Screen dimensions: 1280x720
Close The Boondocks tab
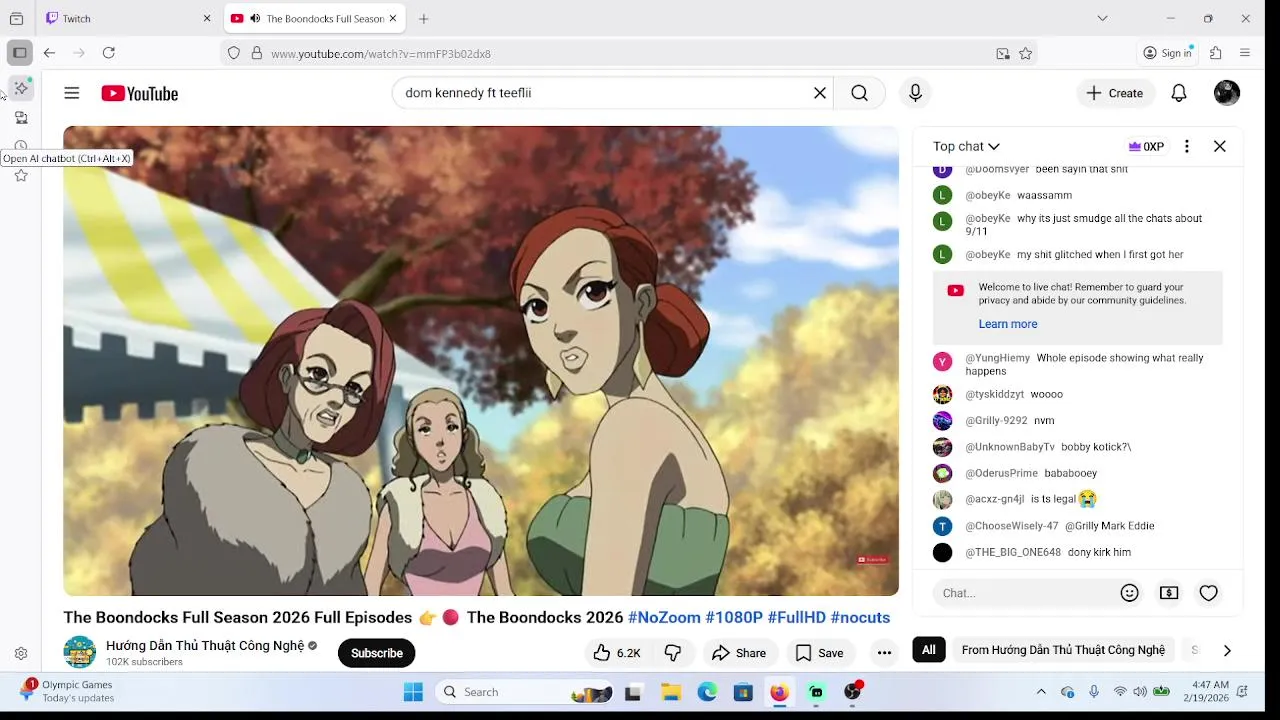pos(393,18)
